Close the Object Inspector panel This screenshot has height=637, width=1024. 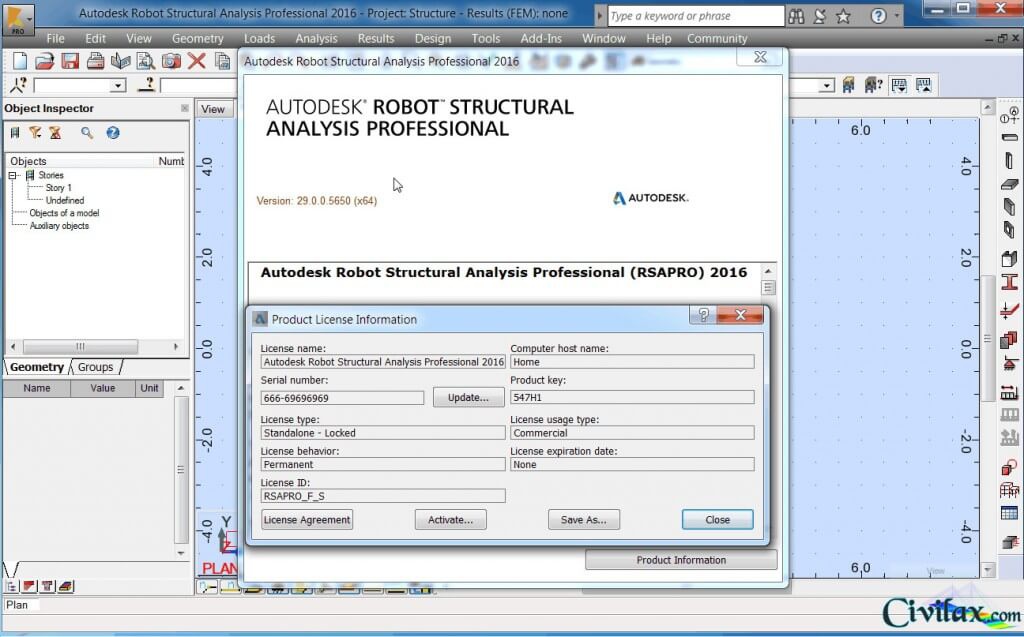185,108
